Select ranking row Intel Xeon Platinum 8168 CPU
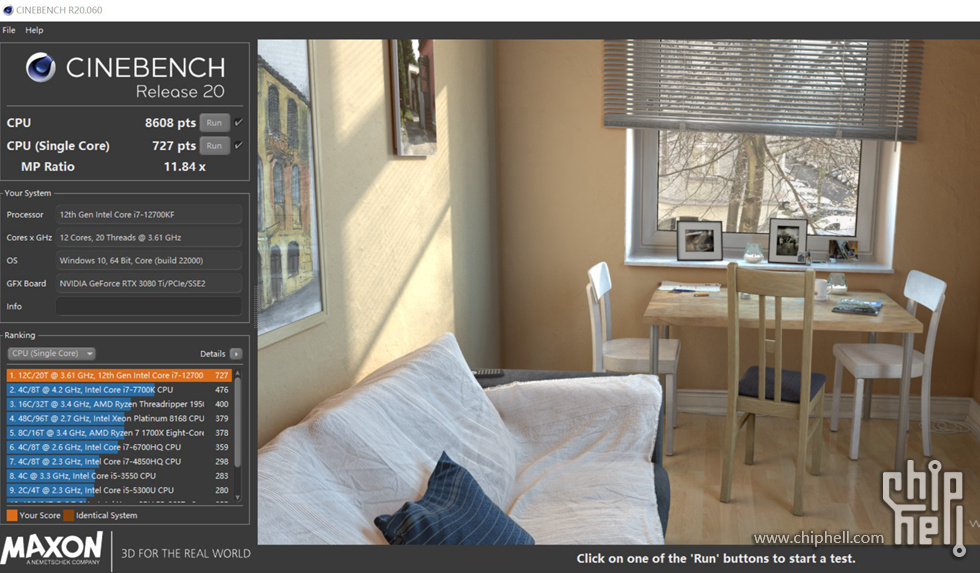980x573 pixels. click(x=119, y=418)
